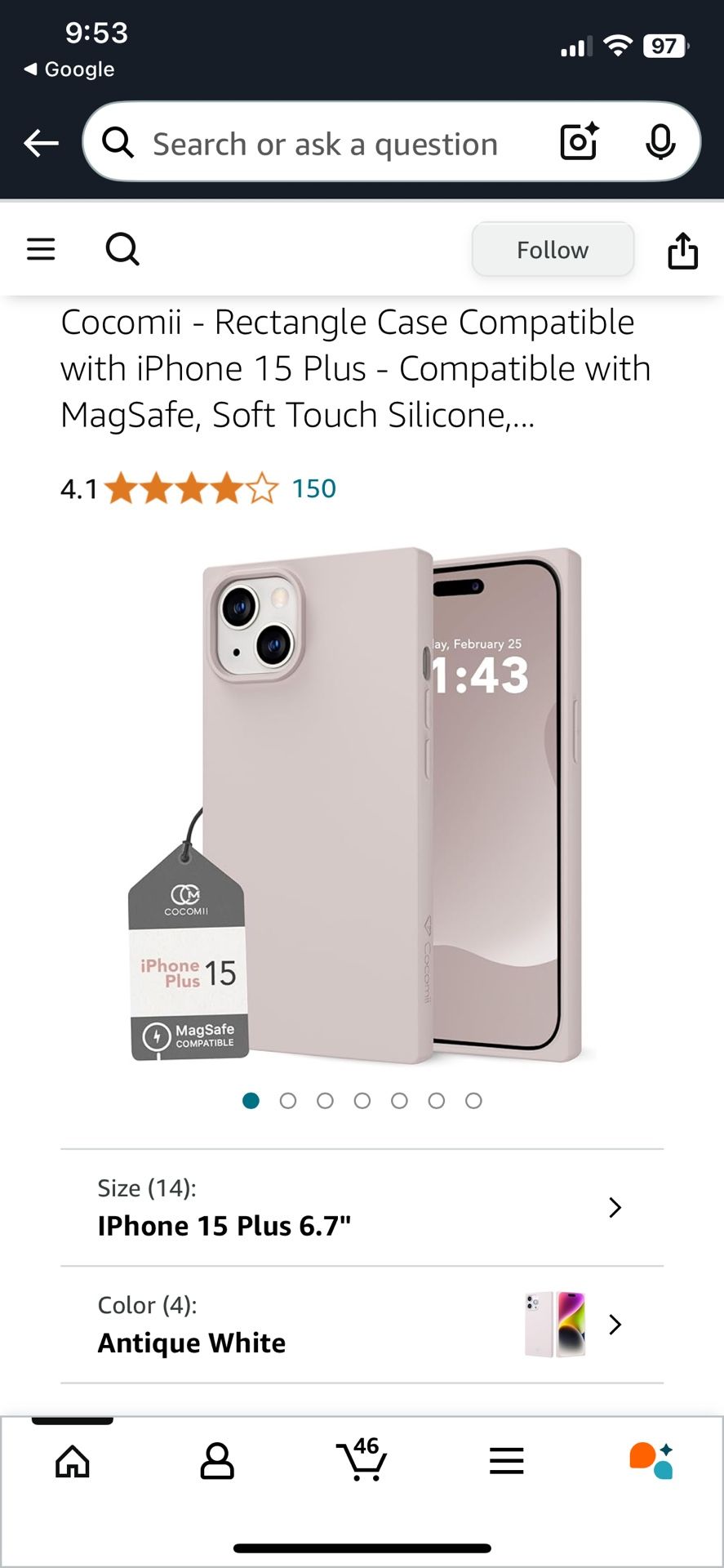Select the second image carousel dot
724x1568 pixels.
pyautogui.click(x=288, y=1101)
